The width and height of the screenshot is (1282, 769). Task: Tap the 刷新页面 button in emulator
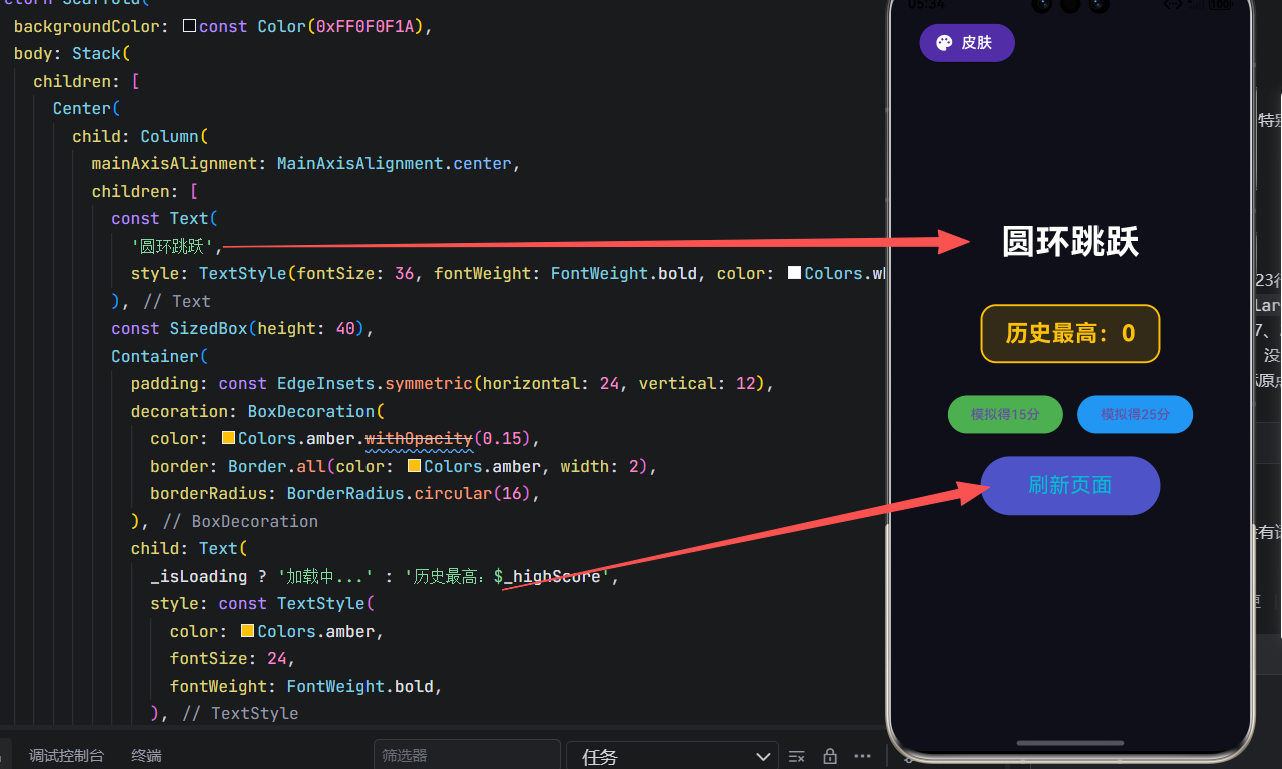click(1070, 486)
